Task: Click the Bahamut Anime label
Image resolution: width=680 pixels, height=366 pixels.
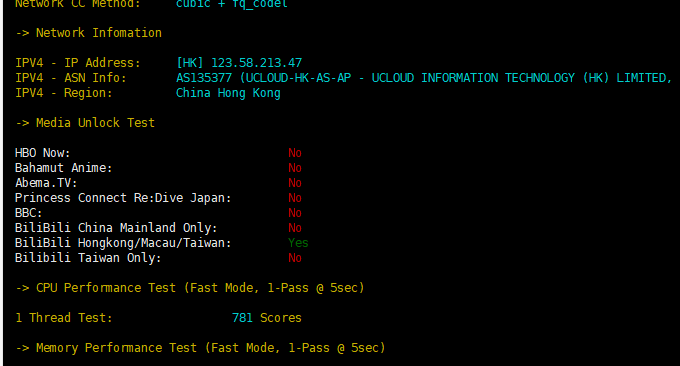Action: [64, 168]
